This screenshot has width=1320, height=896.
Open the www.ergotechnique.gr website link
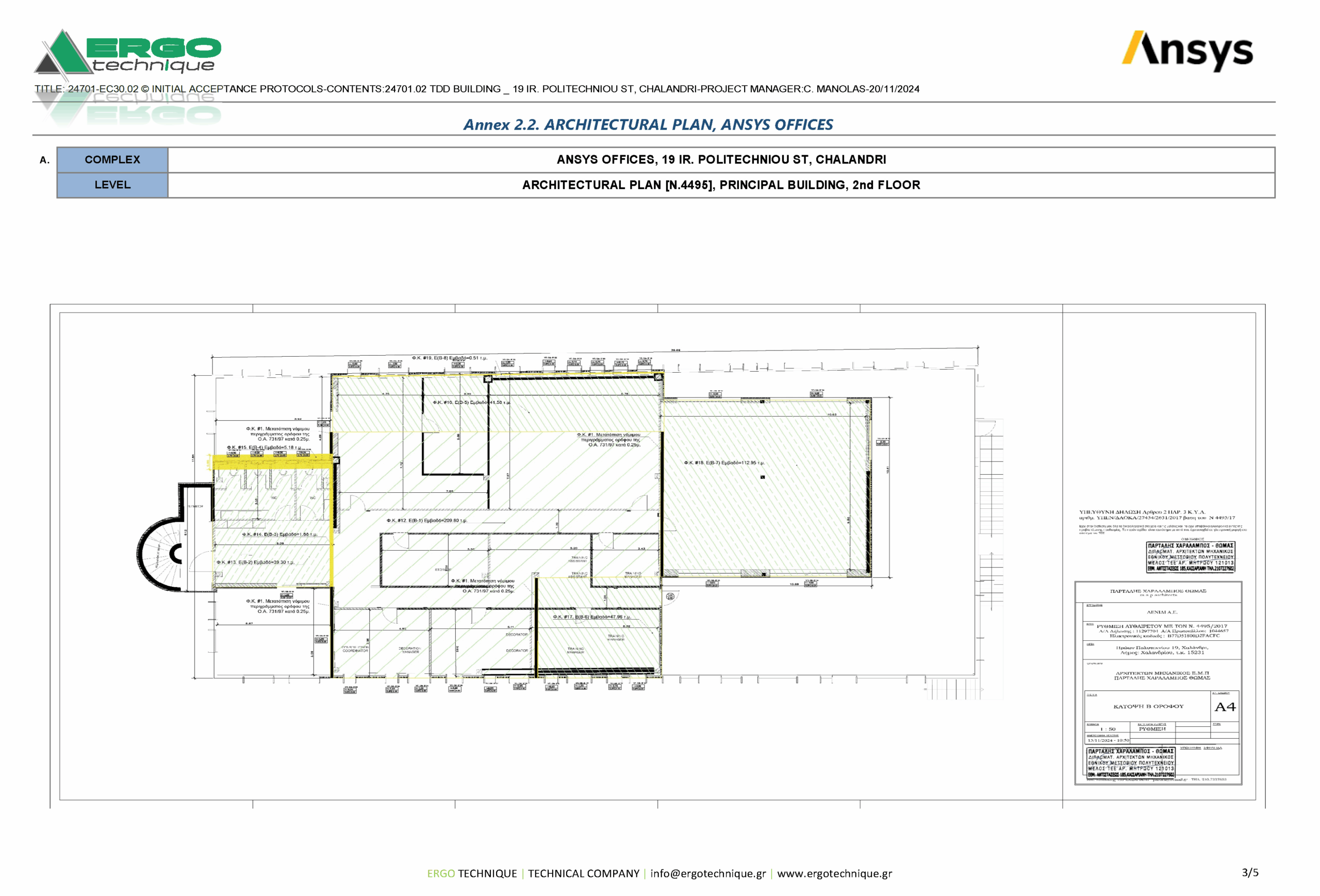tap(834, 873)
